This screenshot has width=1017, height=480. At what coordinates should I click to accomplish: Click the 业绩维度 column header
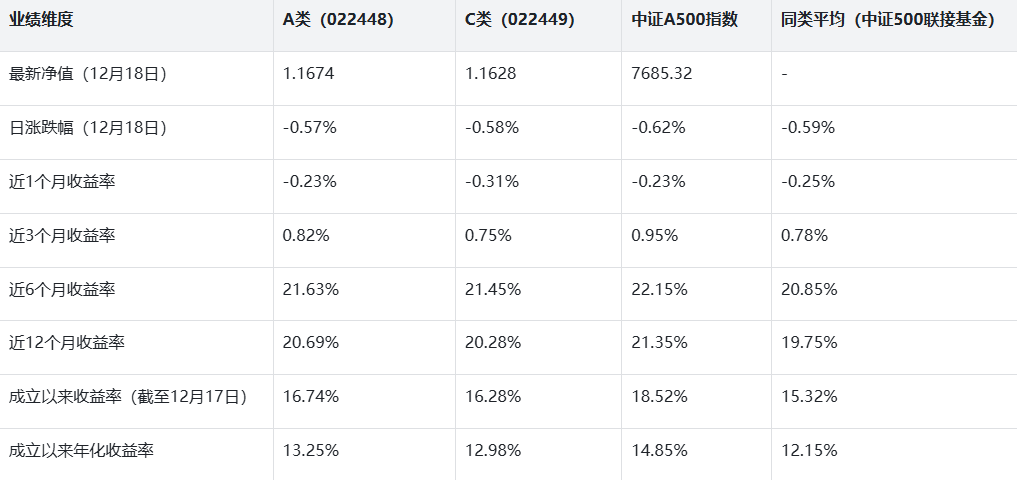point(41,19)
